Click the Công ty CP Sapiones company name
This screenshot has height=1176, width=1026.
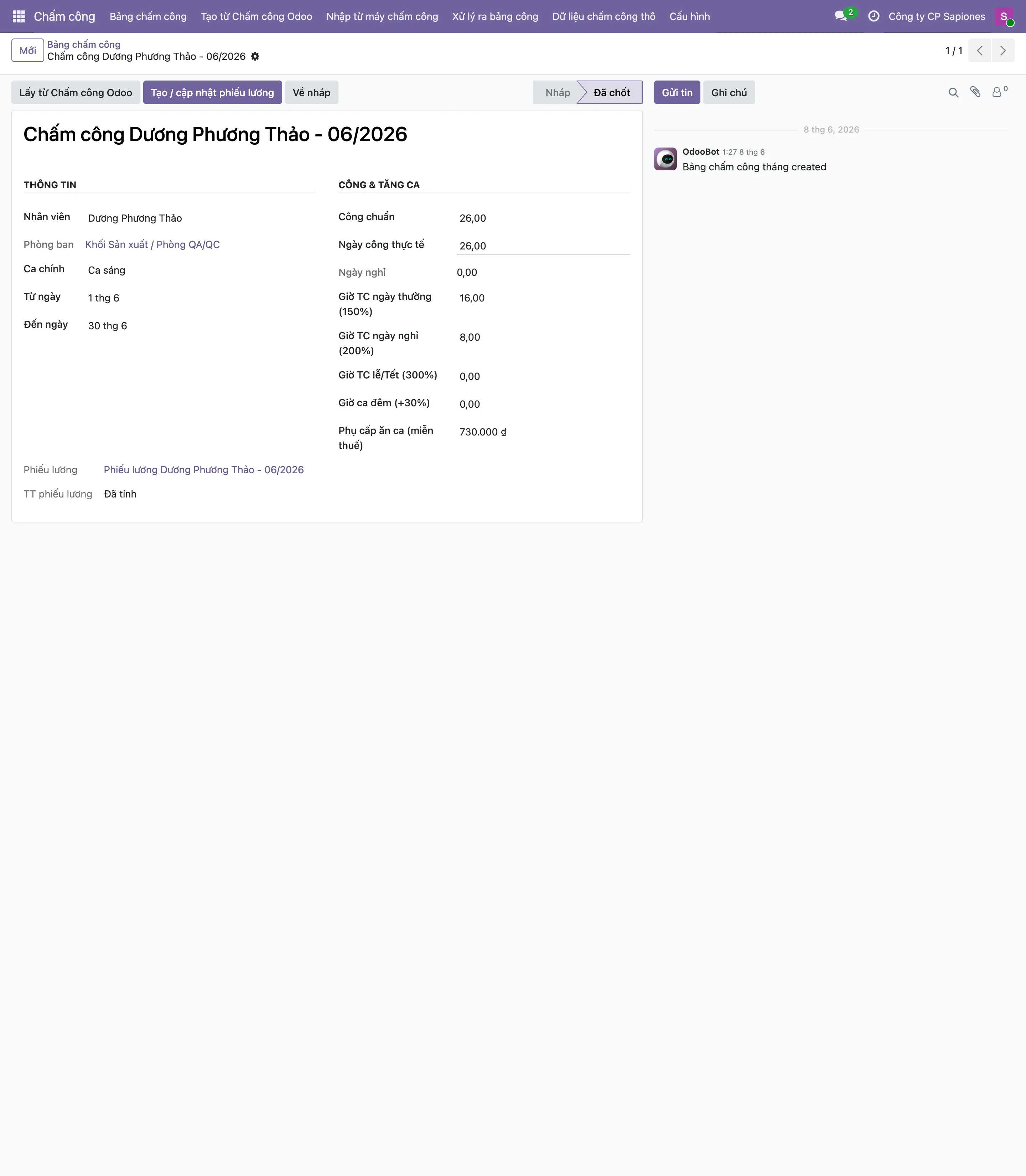click(937, 17)
